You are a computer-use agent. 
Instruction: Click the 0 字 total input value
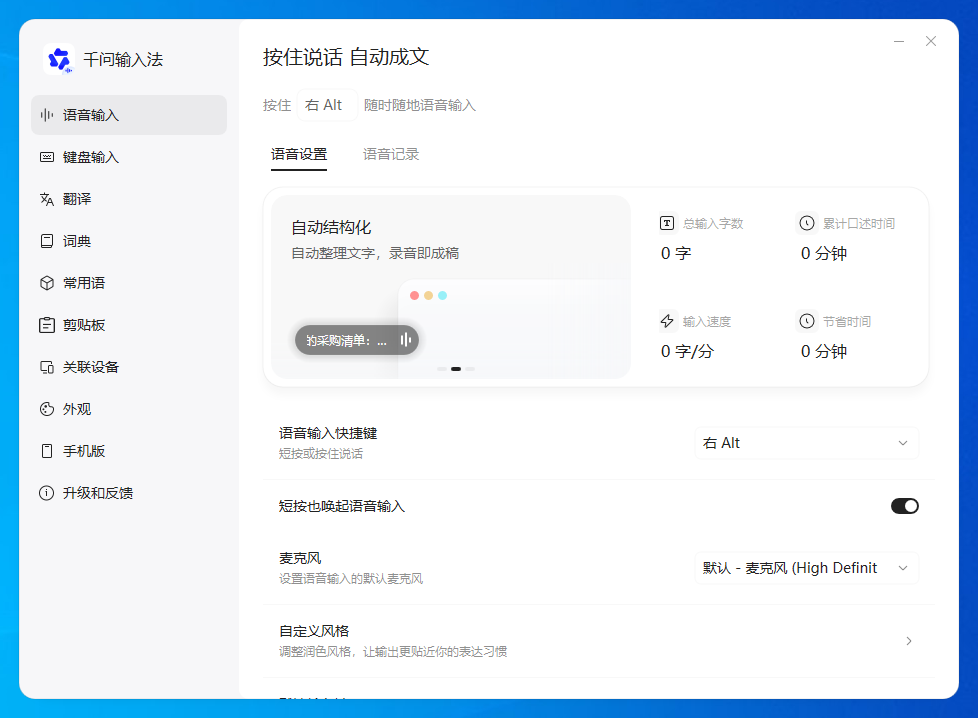tap(676, 253)
